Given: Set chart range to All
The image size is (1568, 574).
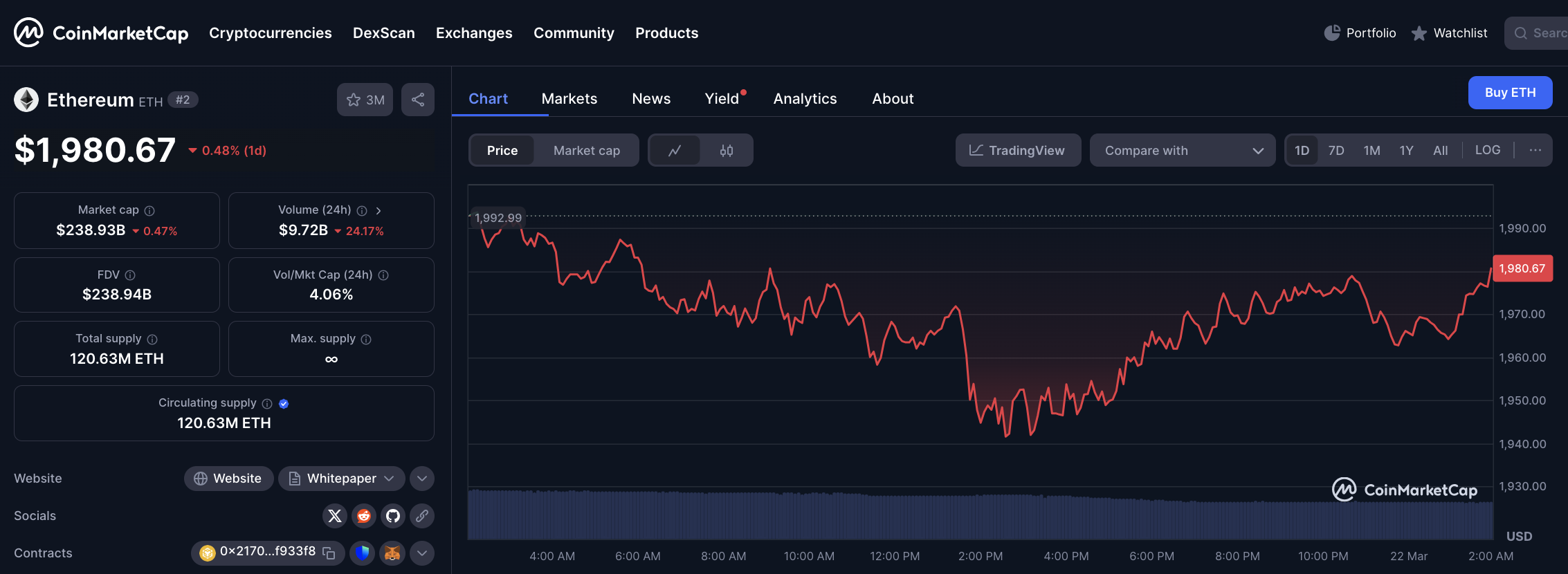Looking at the screenshot, I should pyautogui.click(x=1441, y=150).
